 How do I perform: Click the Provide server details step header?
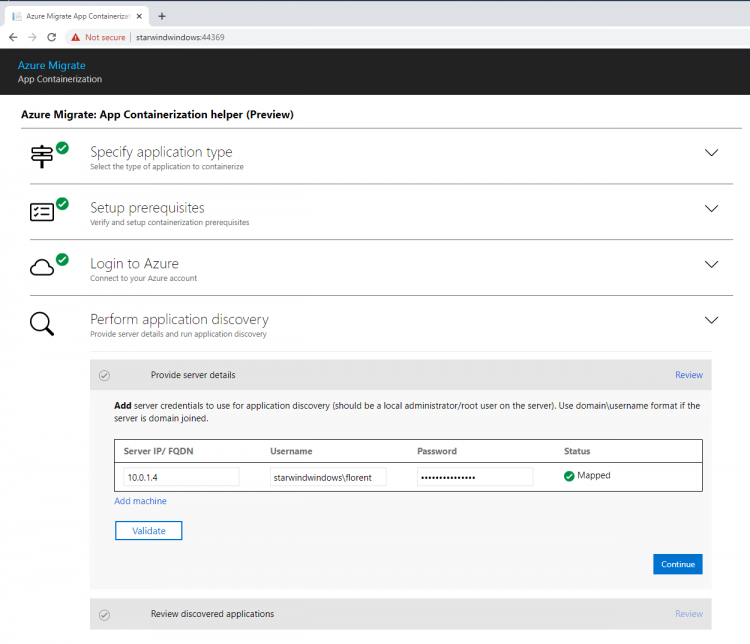pos(400,375)
